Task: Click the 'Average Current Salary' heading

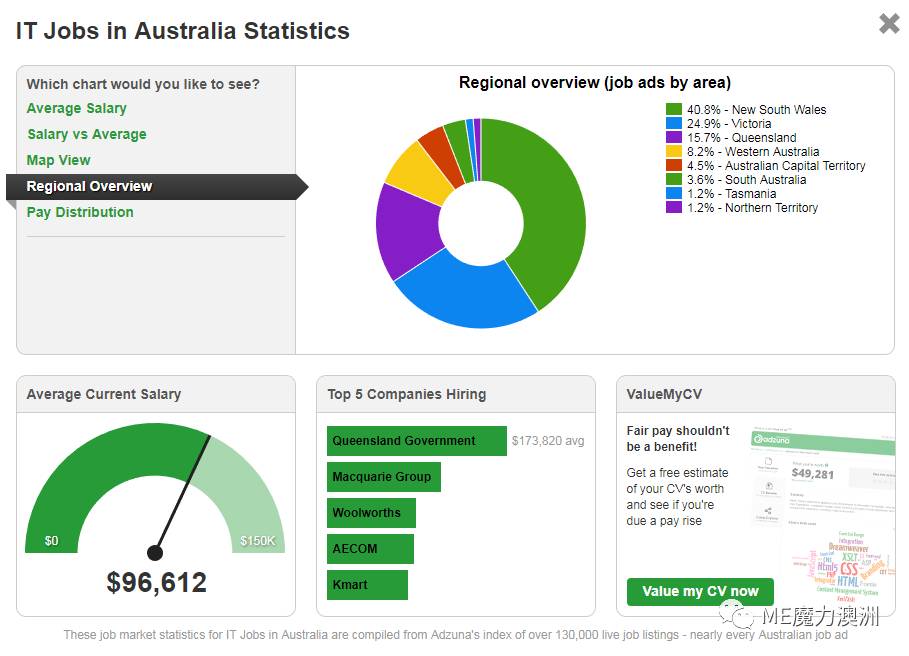Action: [104, 394]
